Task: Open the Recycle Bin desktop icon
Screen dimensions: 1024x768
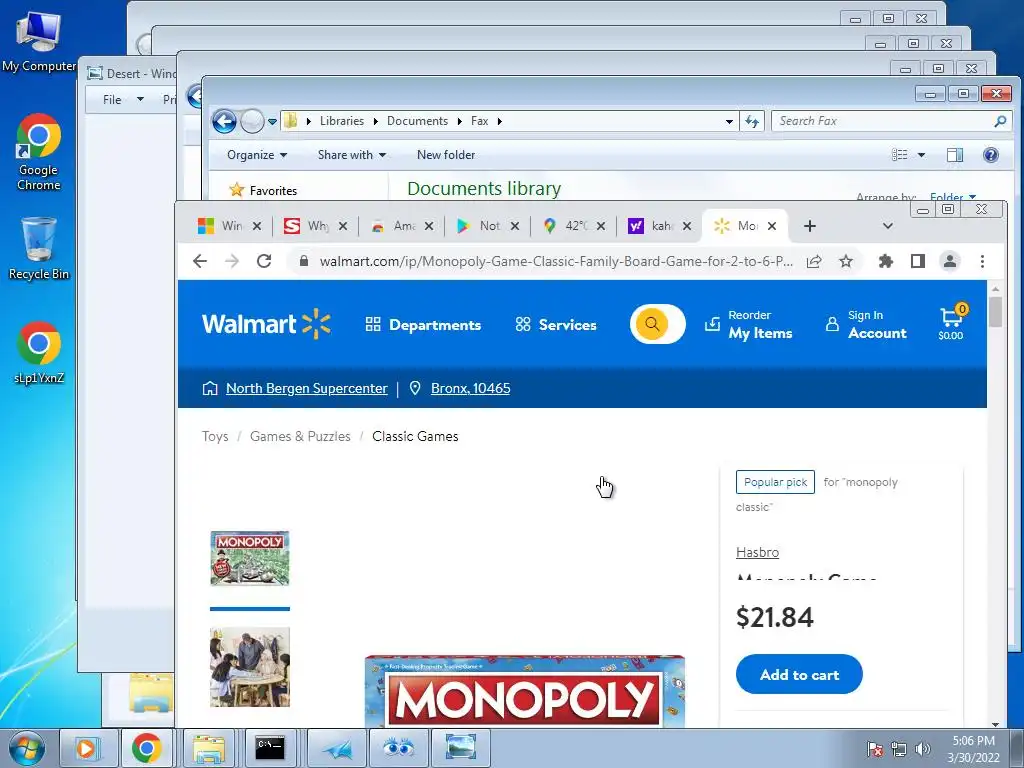Action: pyautogui.click(x=39, y=249)
